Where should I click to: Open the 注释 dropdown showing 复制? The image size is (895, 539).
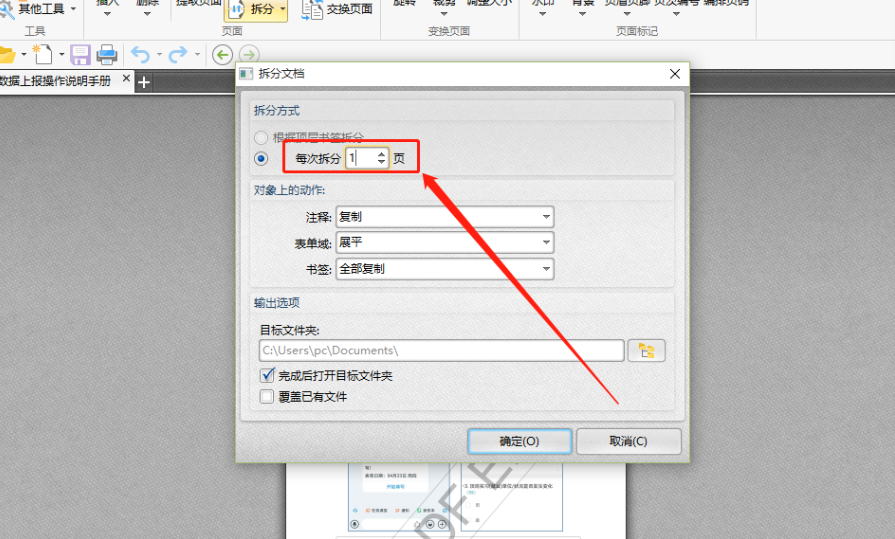pyautogui.click(x=445, y=217)
